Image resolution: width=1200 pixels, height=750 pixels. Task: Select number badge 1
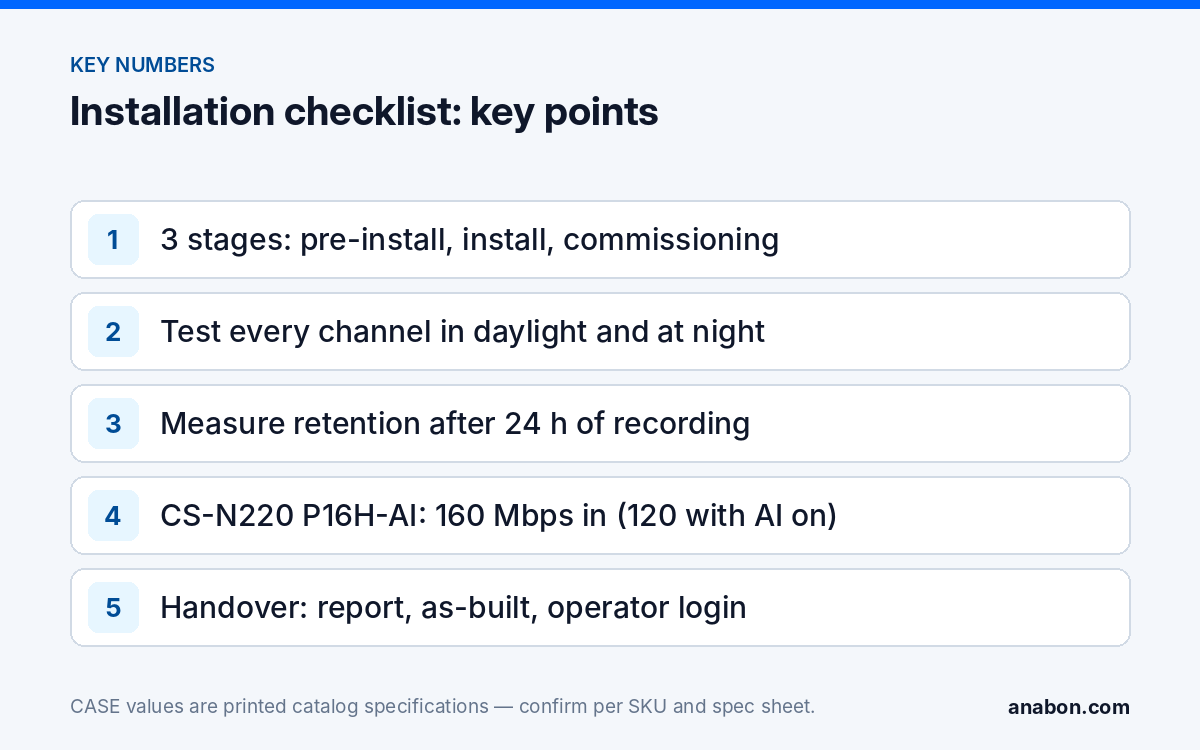113,240
